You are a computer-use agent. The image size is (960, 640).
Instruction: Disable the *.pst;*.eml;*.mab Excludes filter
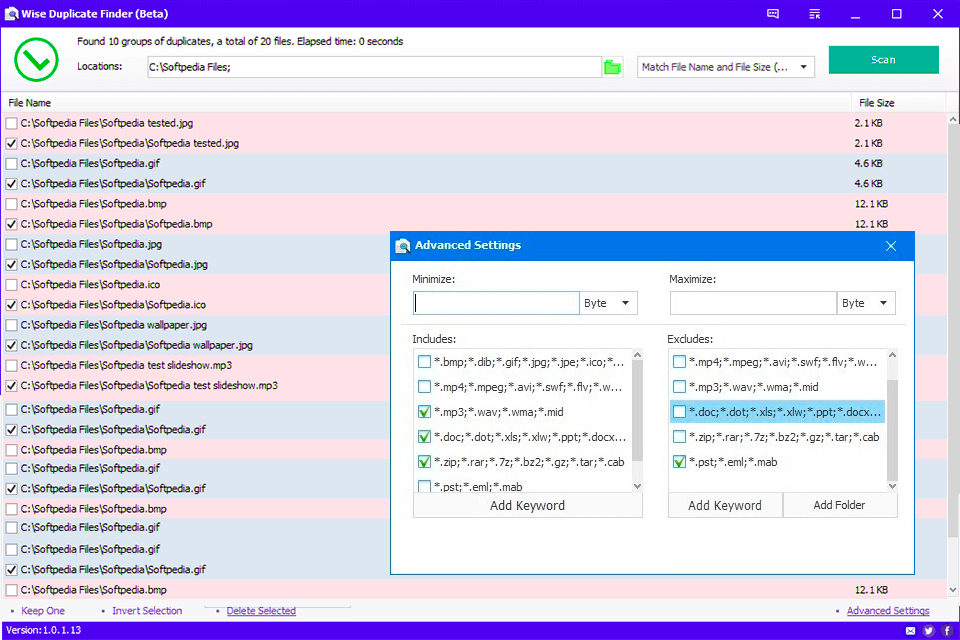(679, 461)
